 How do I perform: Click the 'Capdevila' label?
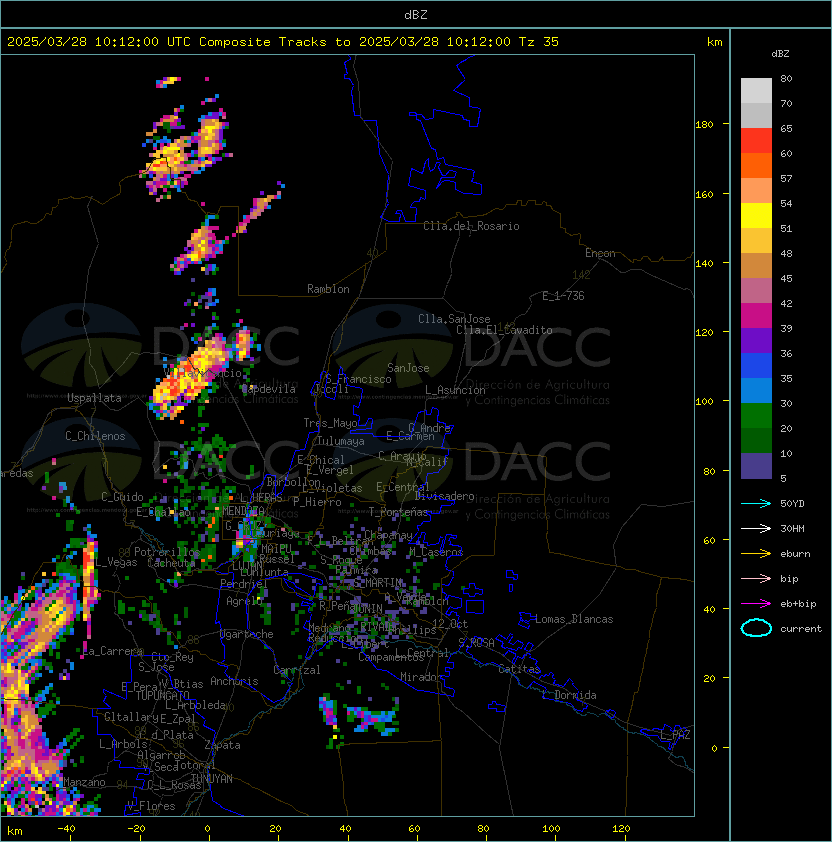pos(269,389)
